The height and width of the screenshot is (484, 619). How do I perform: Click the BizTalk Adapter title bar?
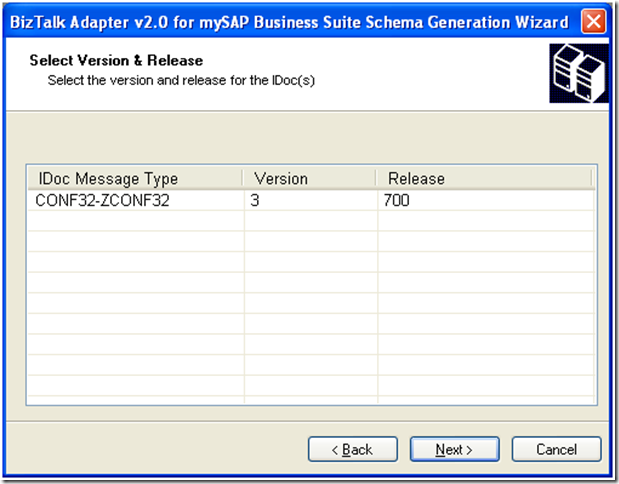pos(290,21)
